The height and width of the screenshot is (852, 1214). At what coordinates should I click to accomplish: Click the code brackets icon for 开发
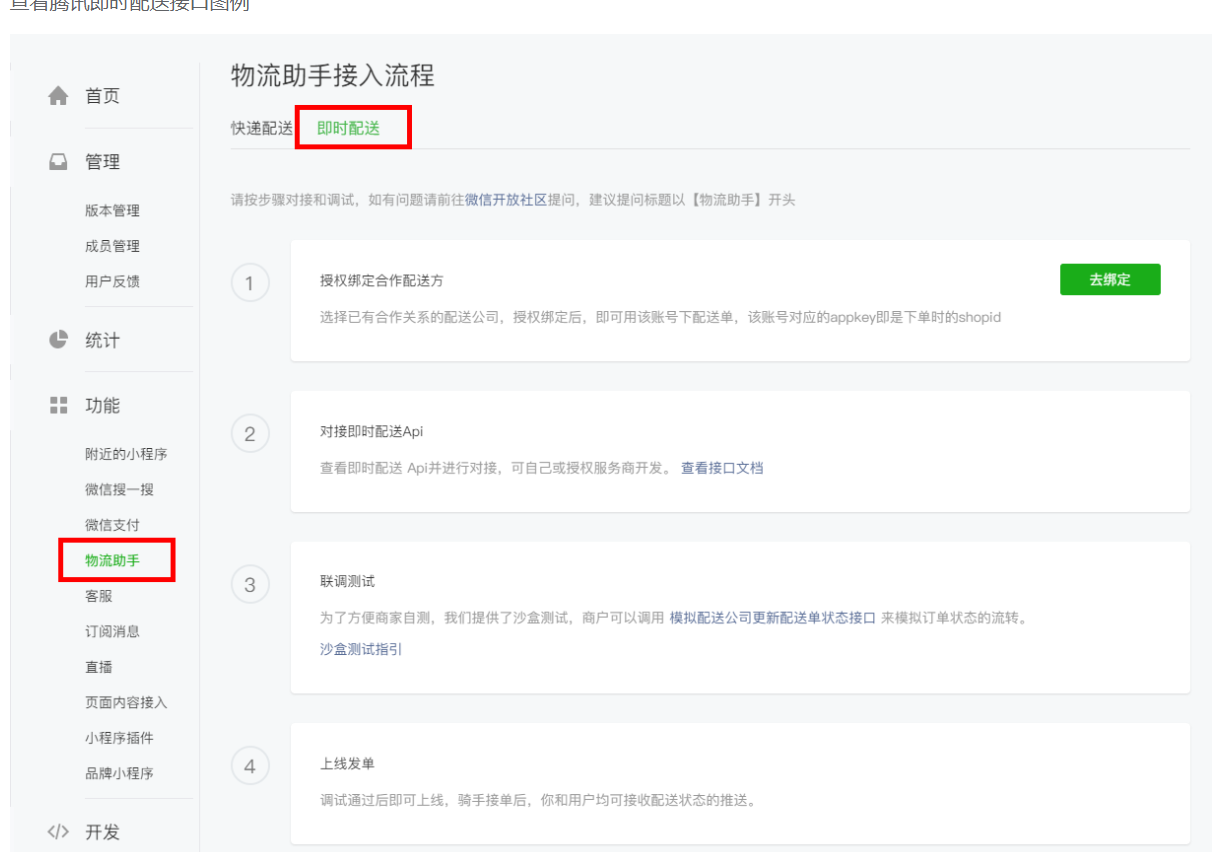59,832
